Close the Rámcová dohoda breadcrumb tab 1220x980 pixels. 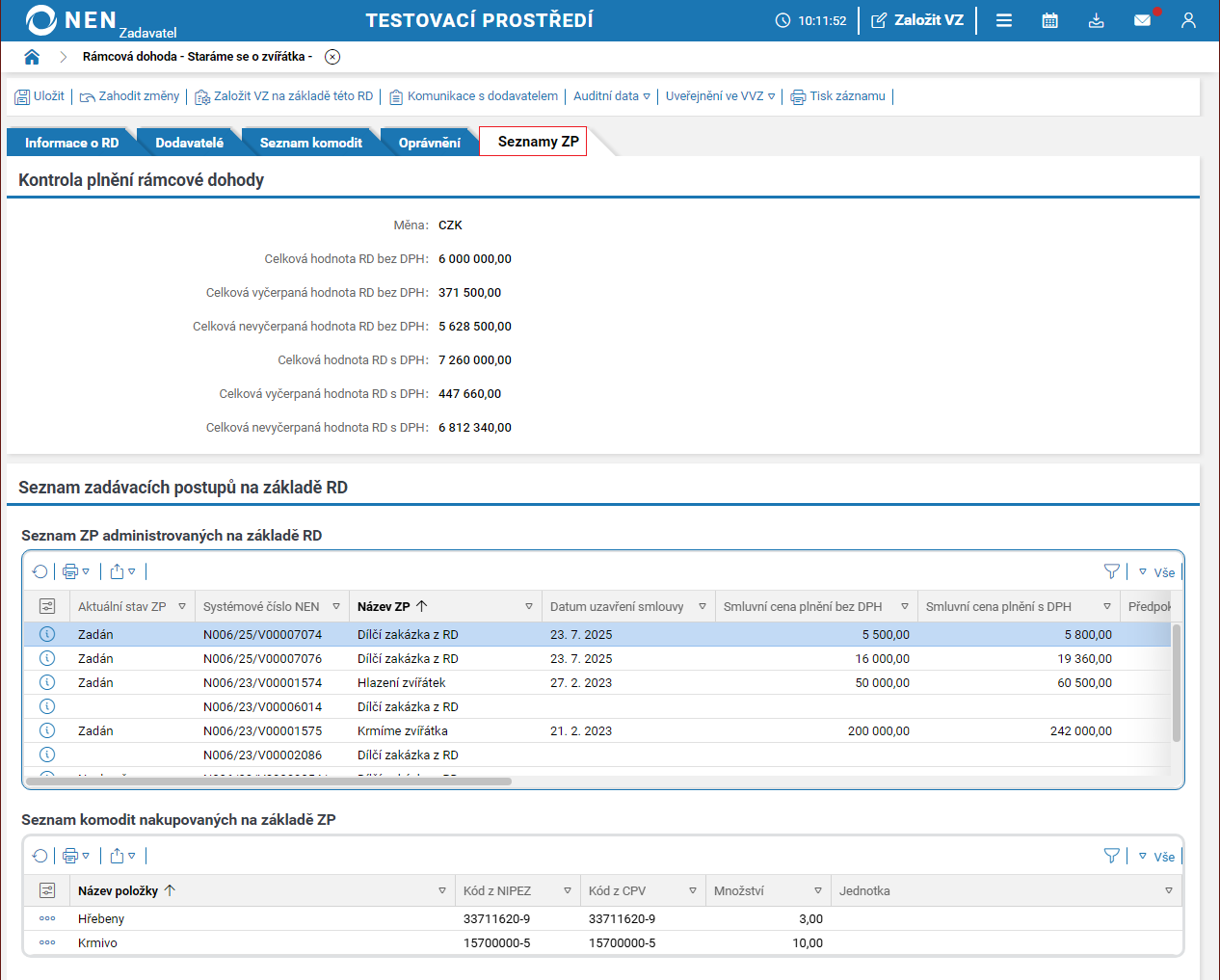coord(332,57)
